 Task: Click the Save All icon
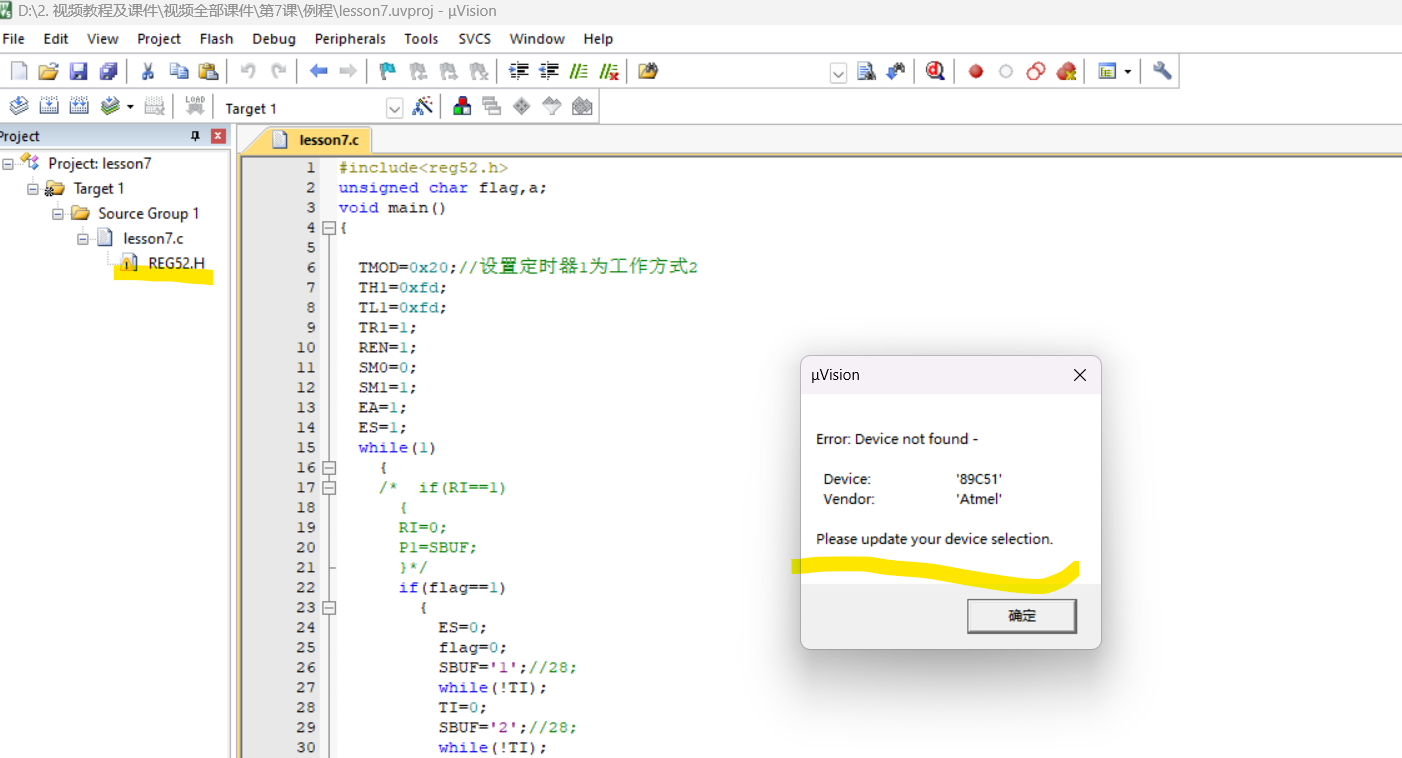coord(108,71)
